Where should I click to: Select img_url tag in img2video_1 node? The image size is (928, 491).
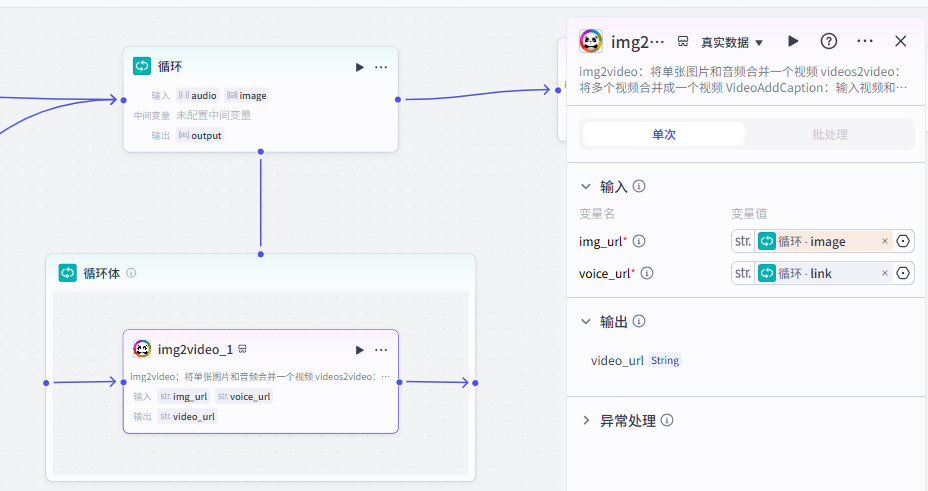click(183, 396)
